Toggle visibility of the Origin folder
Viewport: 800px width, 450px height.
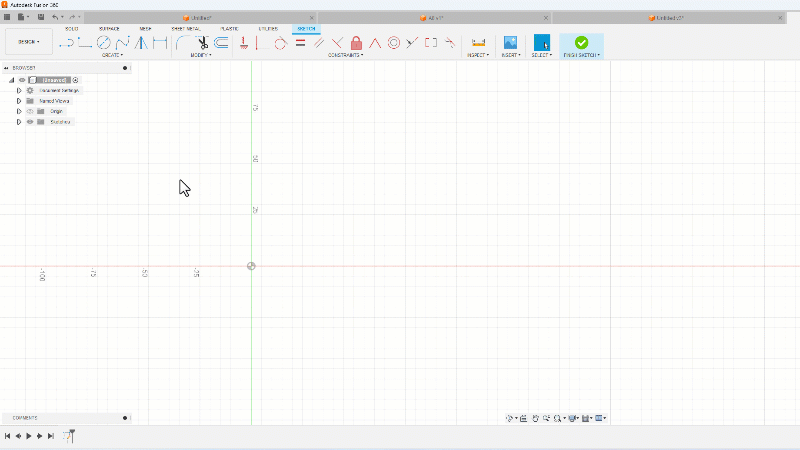point(30,111)
